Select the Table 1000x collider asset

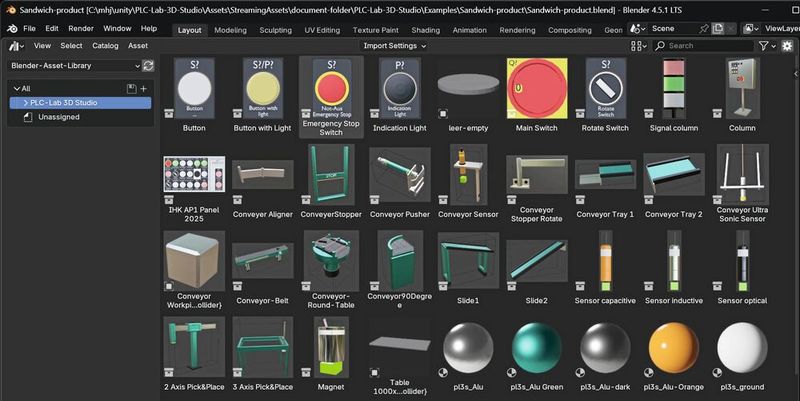pyautogui.click(x=399, y=356)
